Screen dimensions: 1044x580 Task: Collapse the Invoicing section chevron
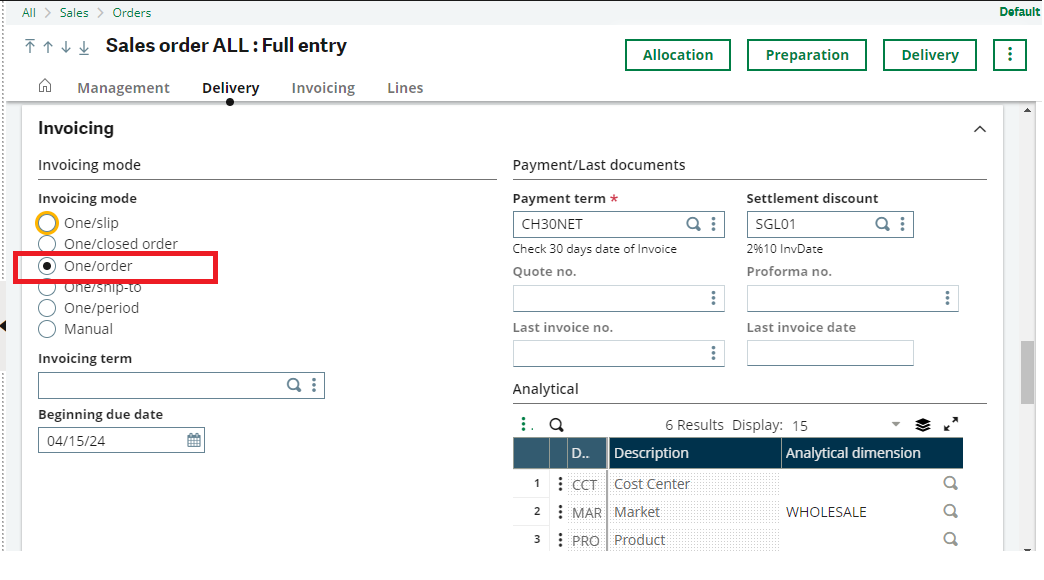coord(980,129)
